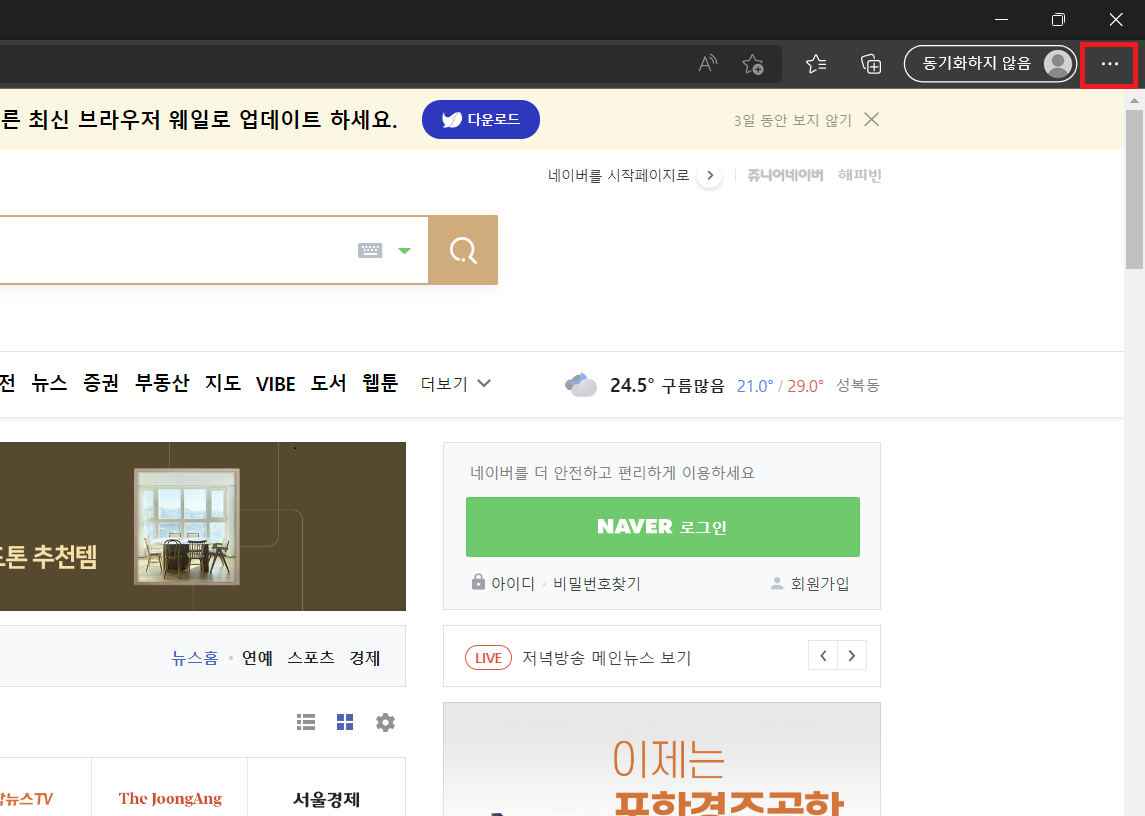
Task: Open the on-screen keyboard input tool
Action: (370, 251)
